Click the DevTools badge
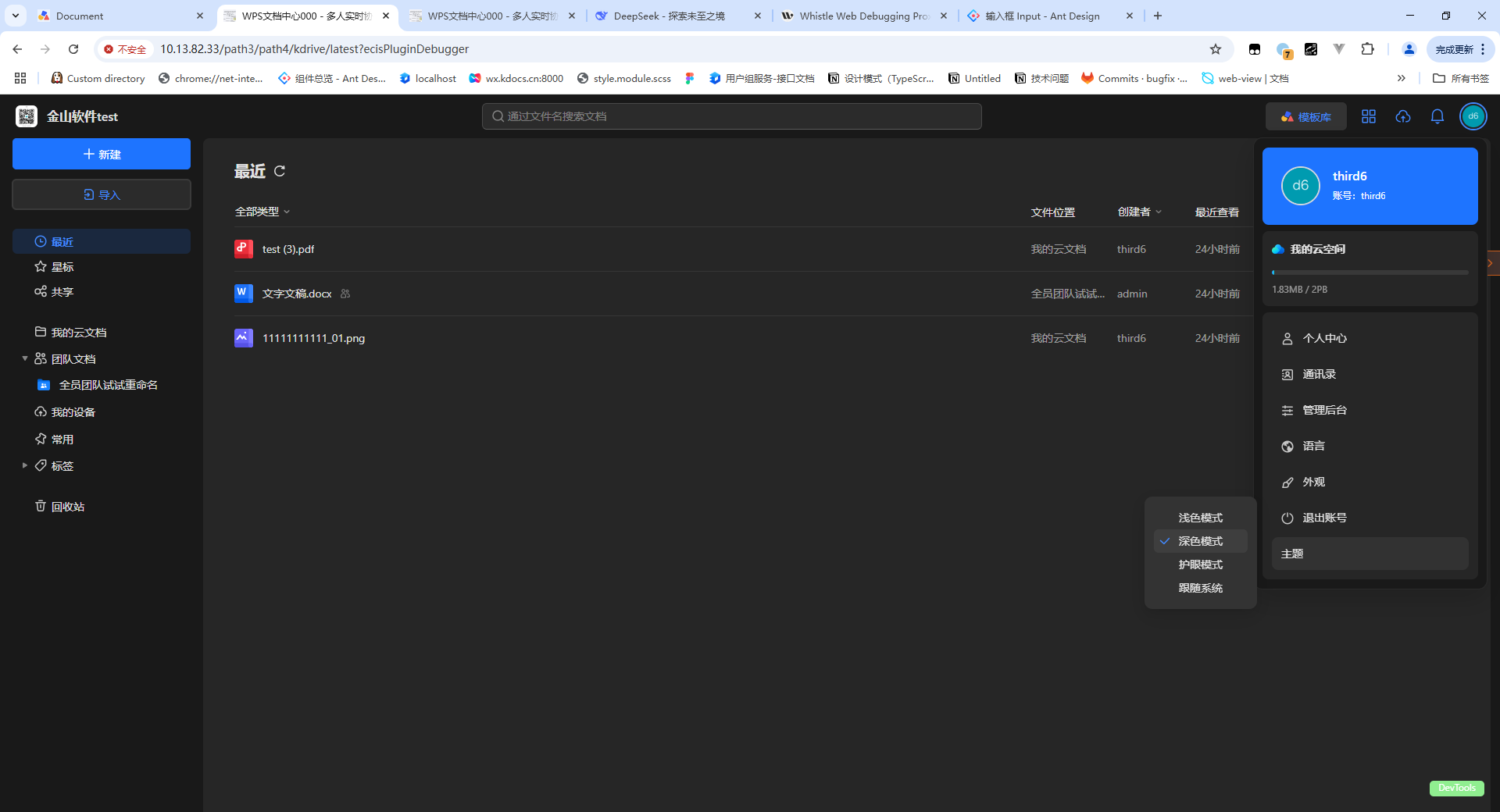 pos(1457,788)
